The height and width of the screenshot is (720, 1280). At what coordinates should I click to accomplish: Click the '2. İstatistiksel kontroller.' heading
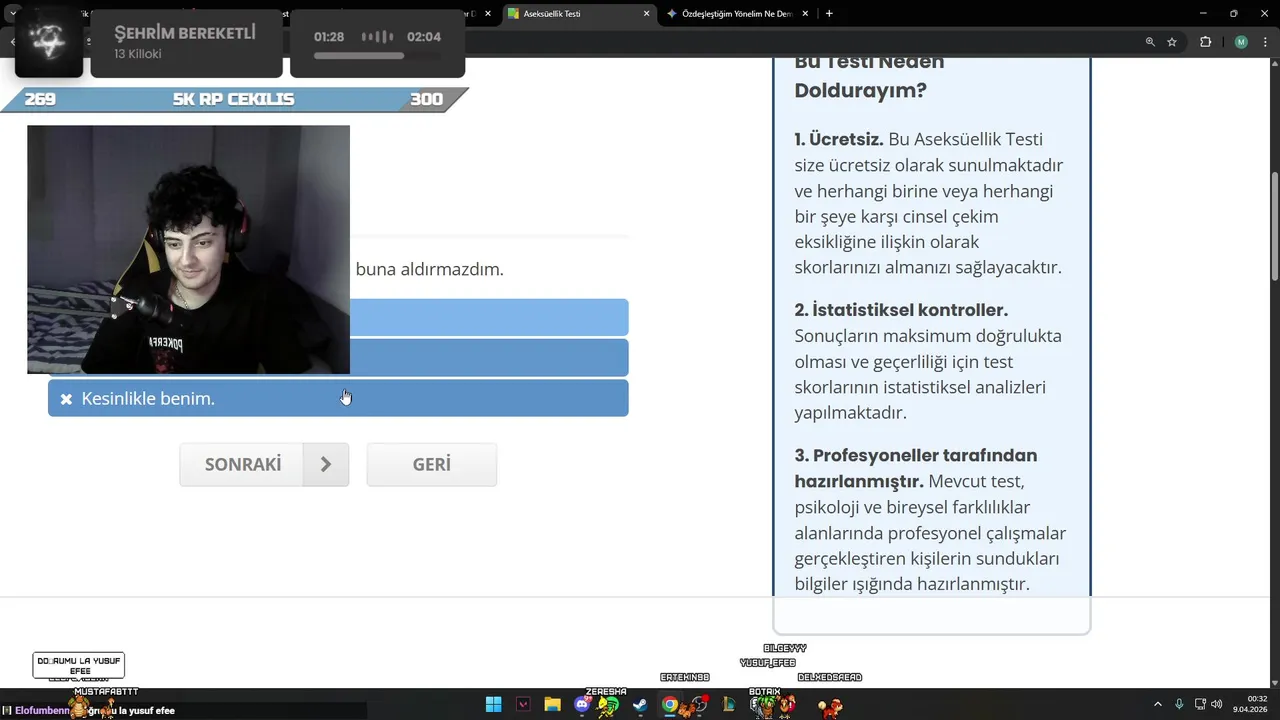tap(901, 310)
